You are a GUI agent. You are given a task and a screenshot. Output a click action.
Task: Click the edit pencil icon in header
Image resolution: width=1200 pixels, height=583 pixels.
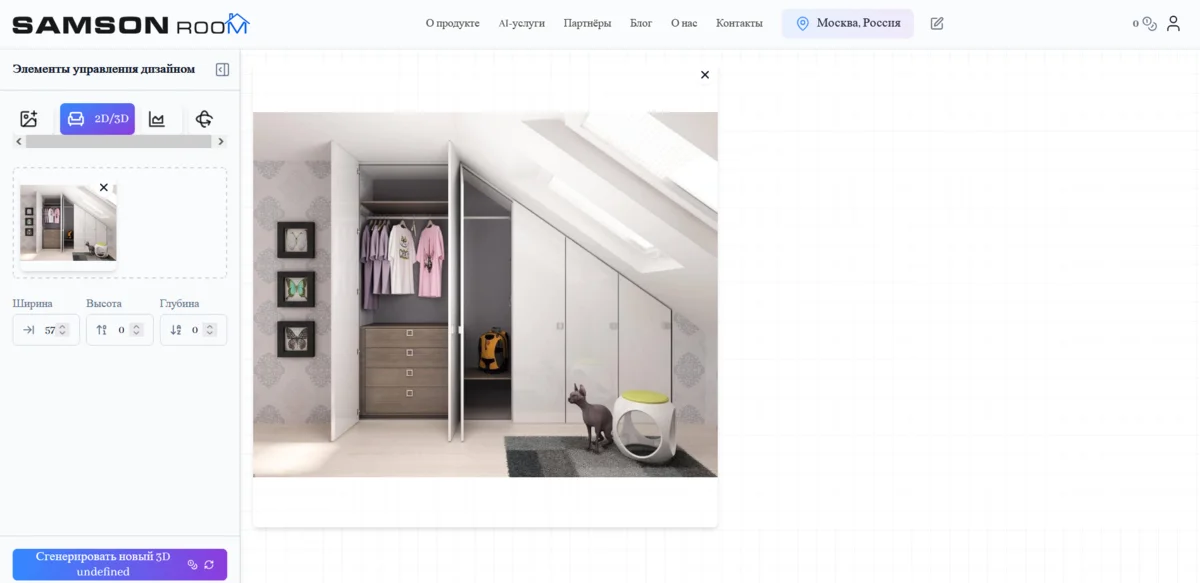point(937,23)
